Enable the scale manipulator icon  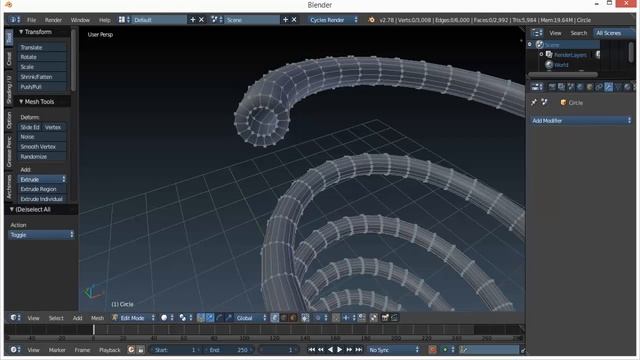point(229,318)
